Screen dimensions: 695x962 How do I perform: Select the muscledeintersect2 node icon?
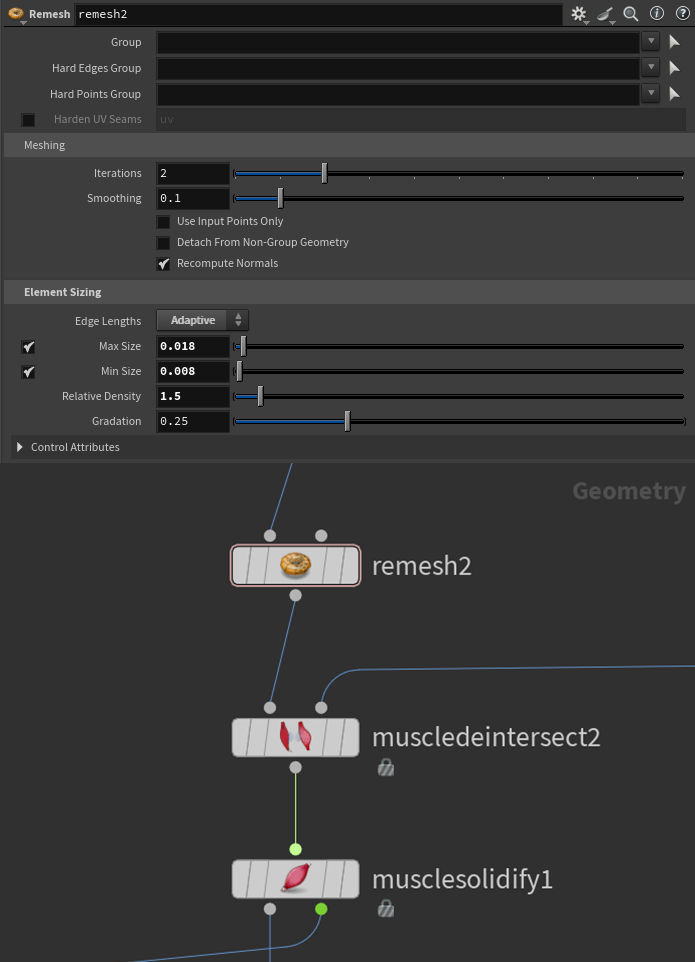295,737
